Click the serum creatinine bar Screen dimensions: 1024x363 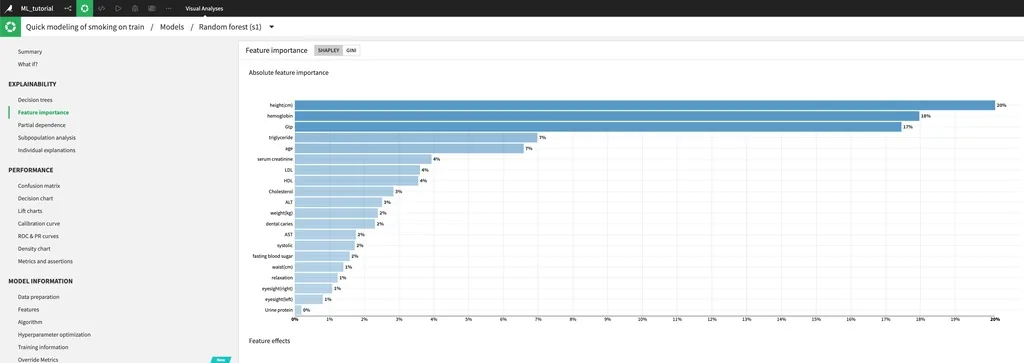(x=363, y=159)
